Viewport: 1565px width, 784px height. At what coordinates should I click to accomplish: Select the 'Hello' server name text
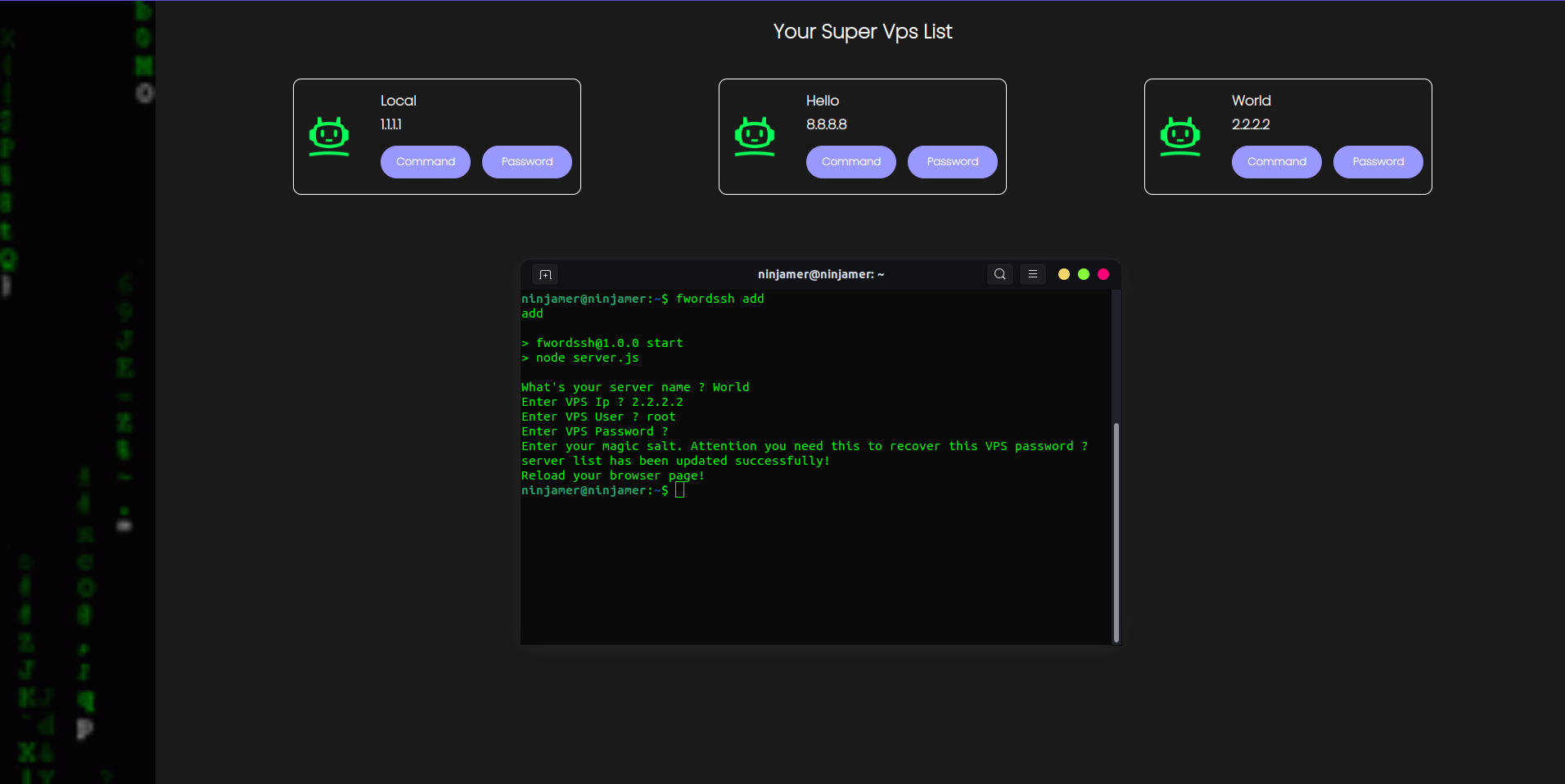coord(823,101)
